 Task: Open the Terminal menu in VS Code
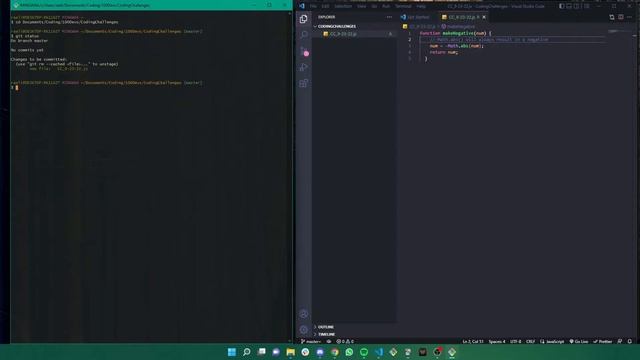(403, 6)
